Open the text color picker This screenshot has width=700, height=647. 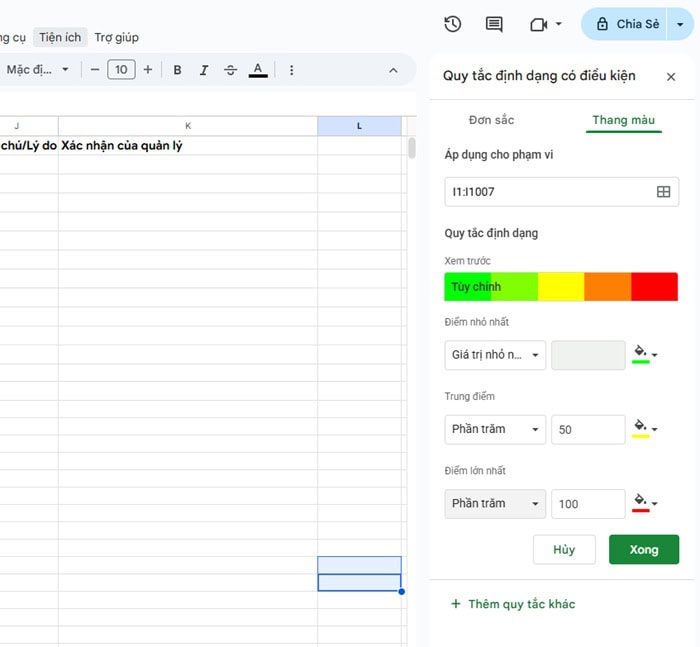pos(258,70)
